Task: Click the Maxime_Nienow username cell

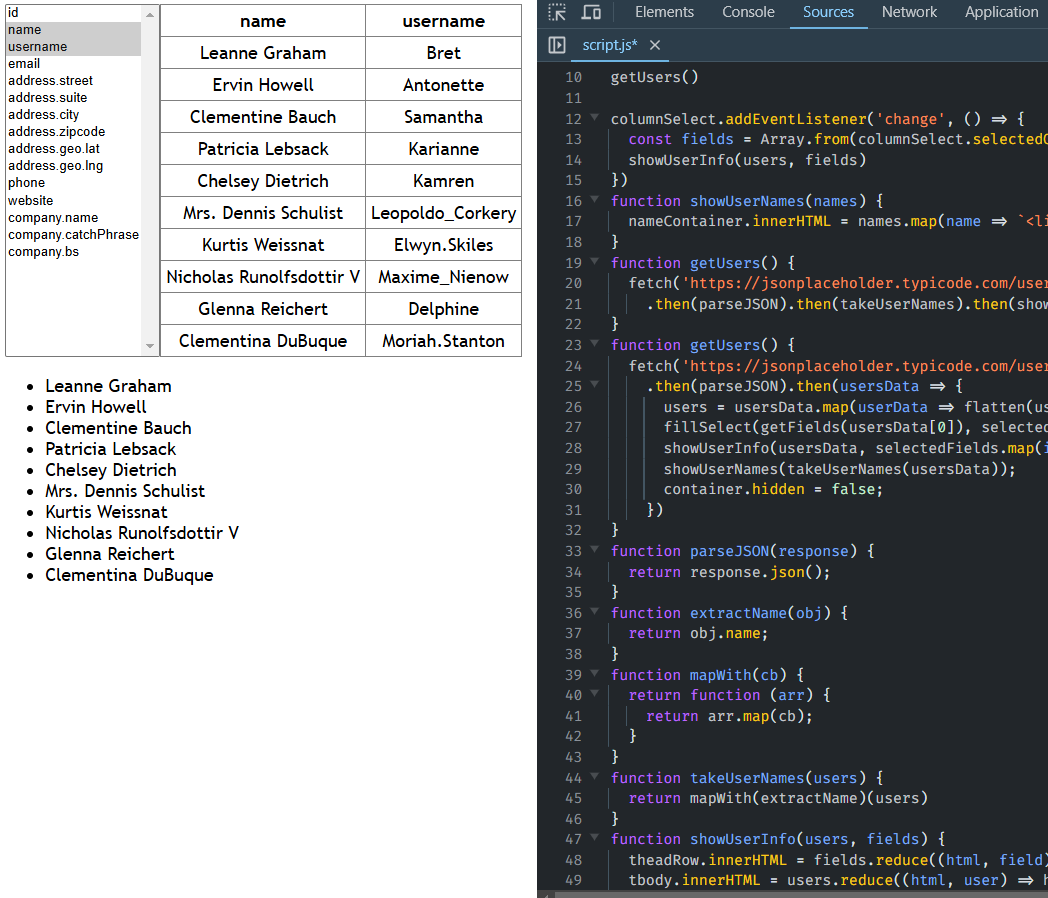Action: tap(443, 277)
